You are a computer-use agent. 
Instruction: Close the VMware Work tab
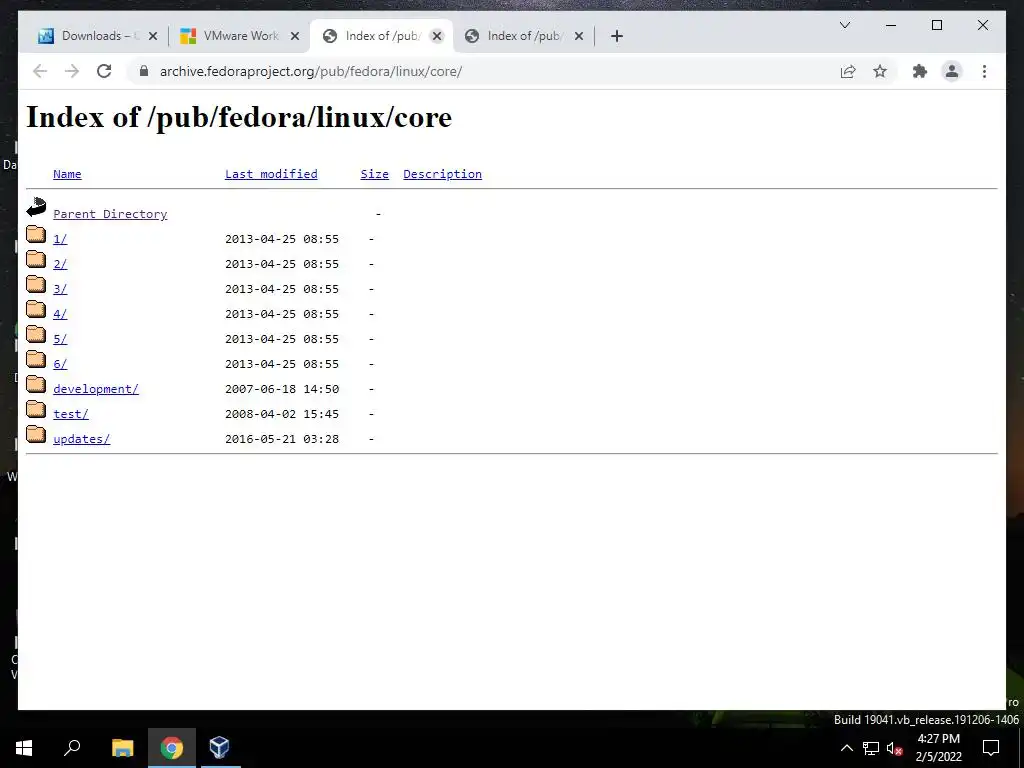click(x=295, y=36)
